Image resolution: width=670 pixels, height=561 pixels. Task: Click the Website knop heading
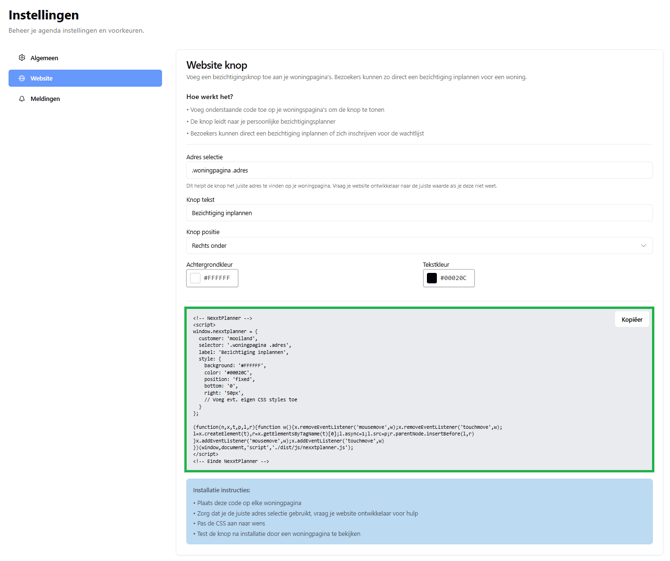click(217, 65)
